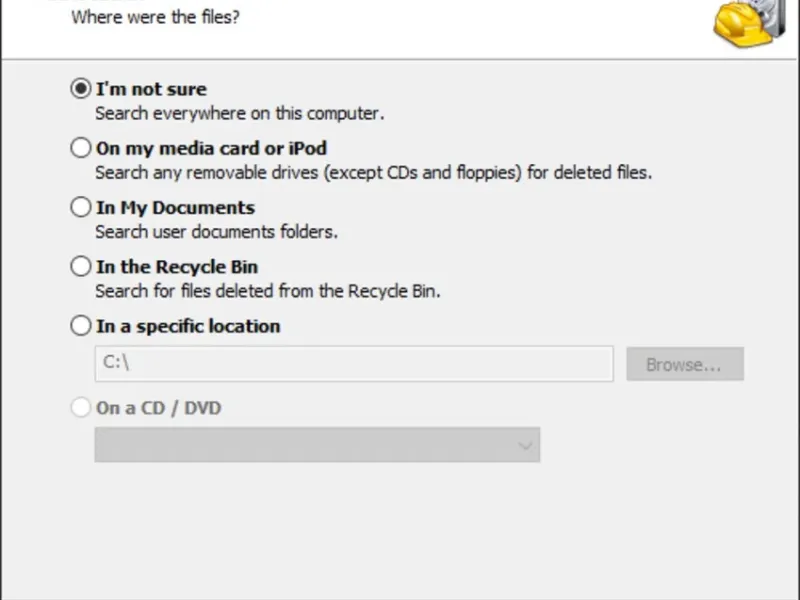Click the "On my media card or iPod" label text
The width and height of the screenshot is (800, 600).
click(x=211, y=148)
